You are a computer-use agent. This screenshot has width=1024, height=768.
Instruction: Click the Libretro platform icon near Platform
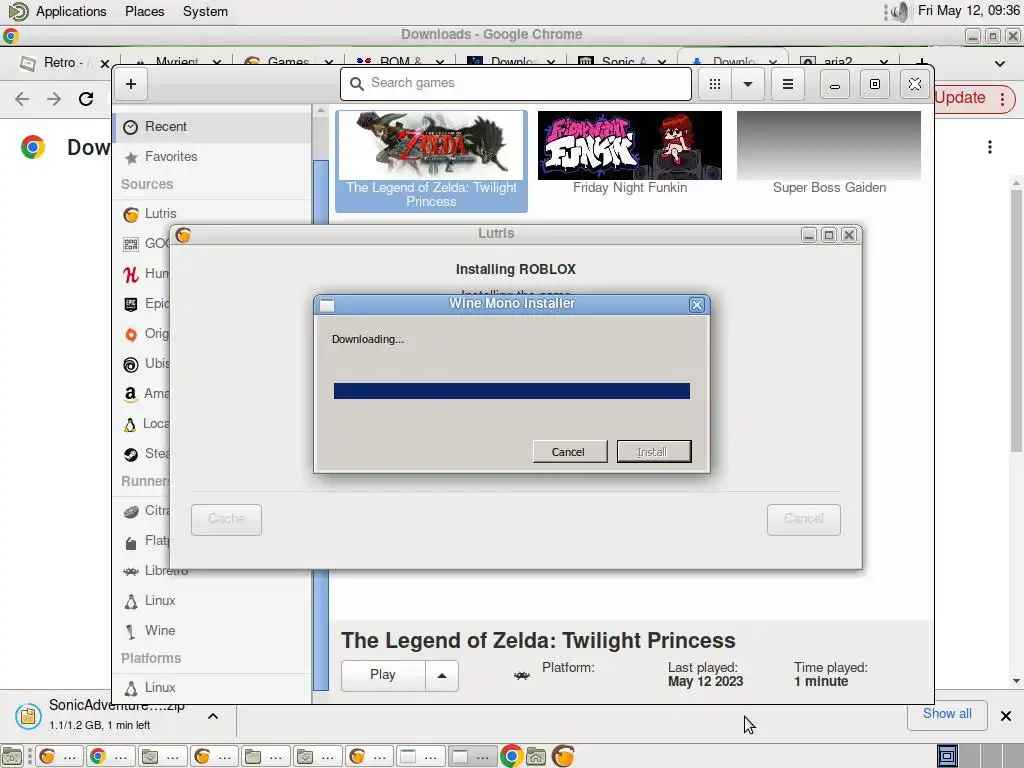tap(521, 676)
